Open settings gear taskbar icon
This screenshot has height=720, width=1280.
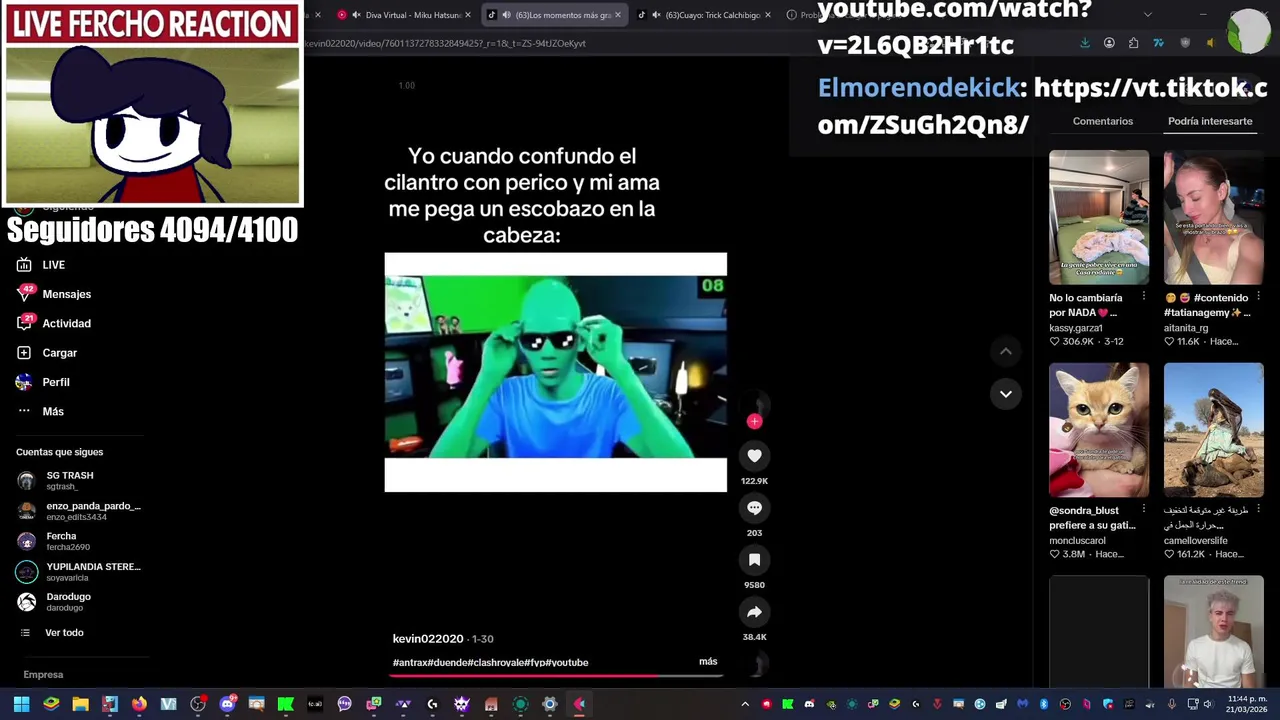(x=549, y=704)
